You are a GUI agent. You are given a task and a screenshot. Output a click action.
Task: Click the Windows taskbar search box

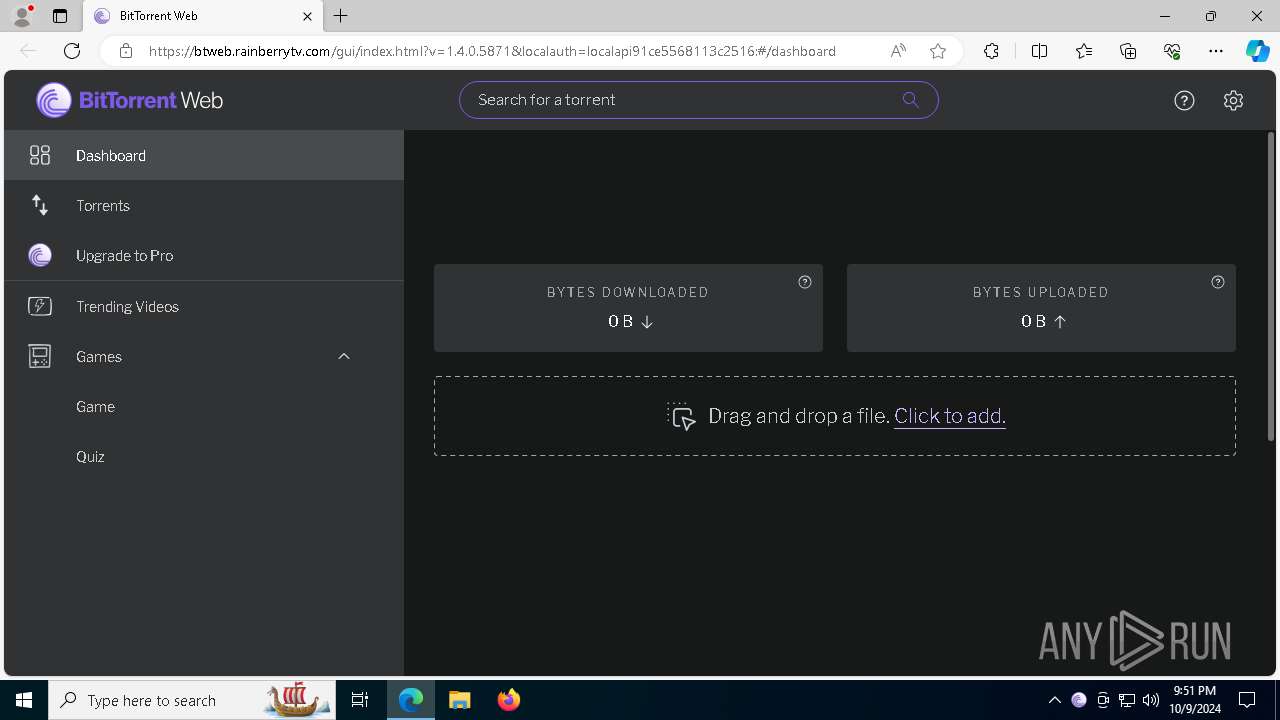[x=190, y=700]
